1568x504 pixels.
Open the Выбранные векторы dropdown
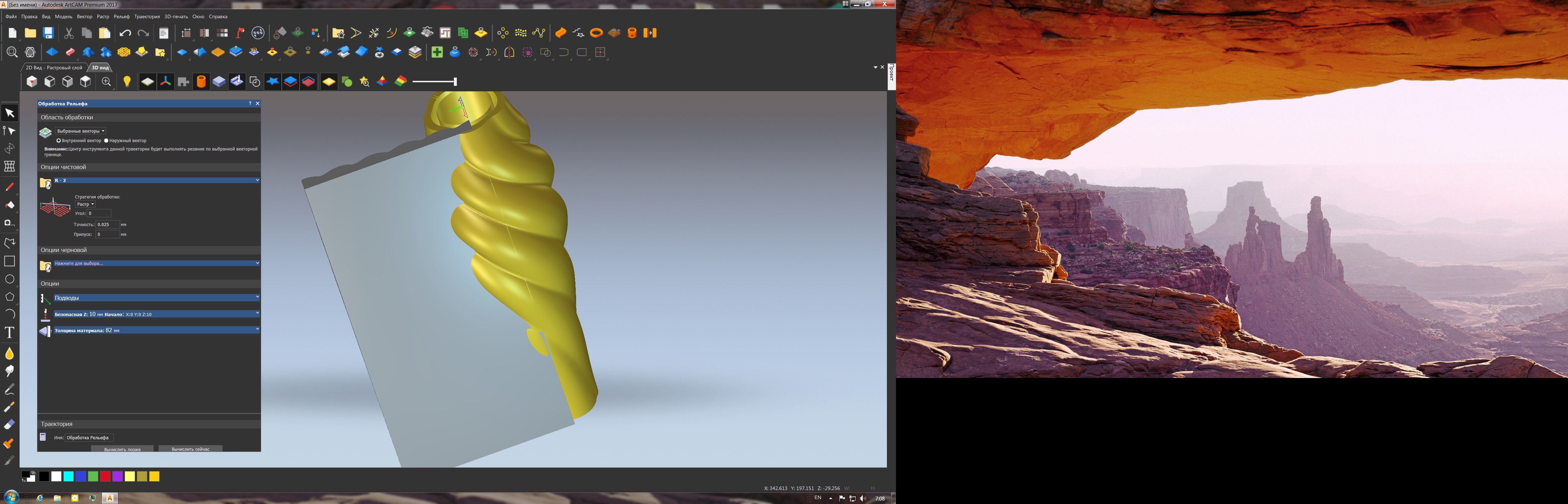point(80,131)
